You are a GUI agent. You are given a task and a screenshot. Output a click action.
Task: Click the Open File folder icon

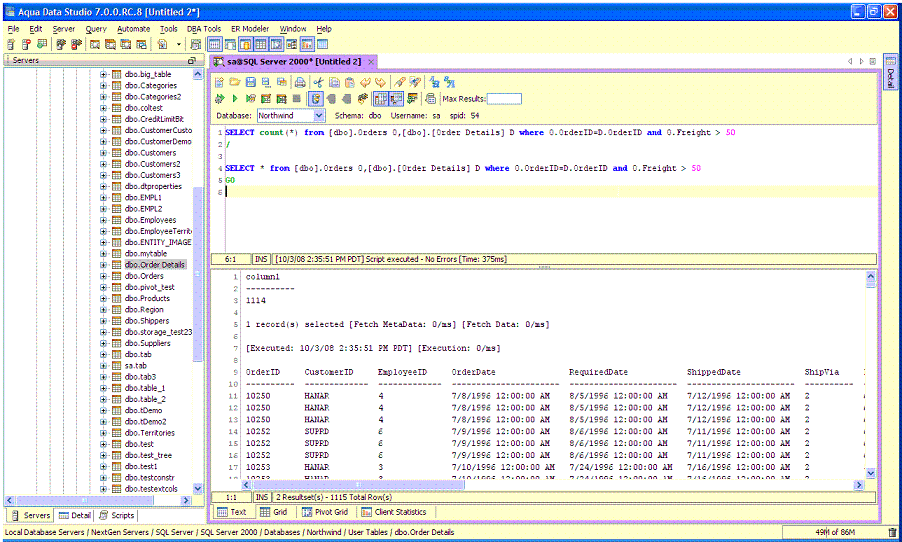click(235, 82)
